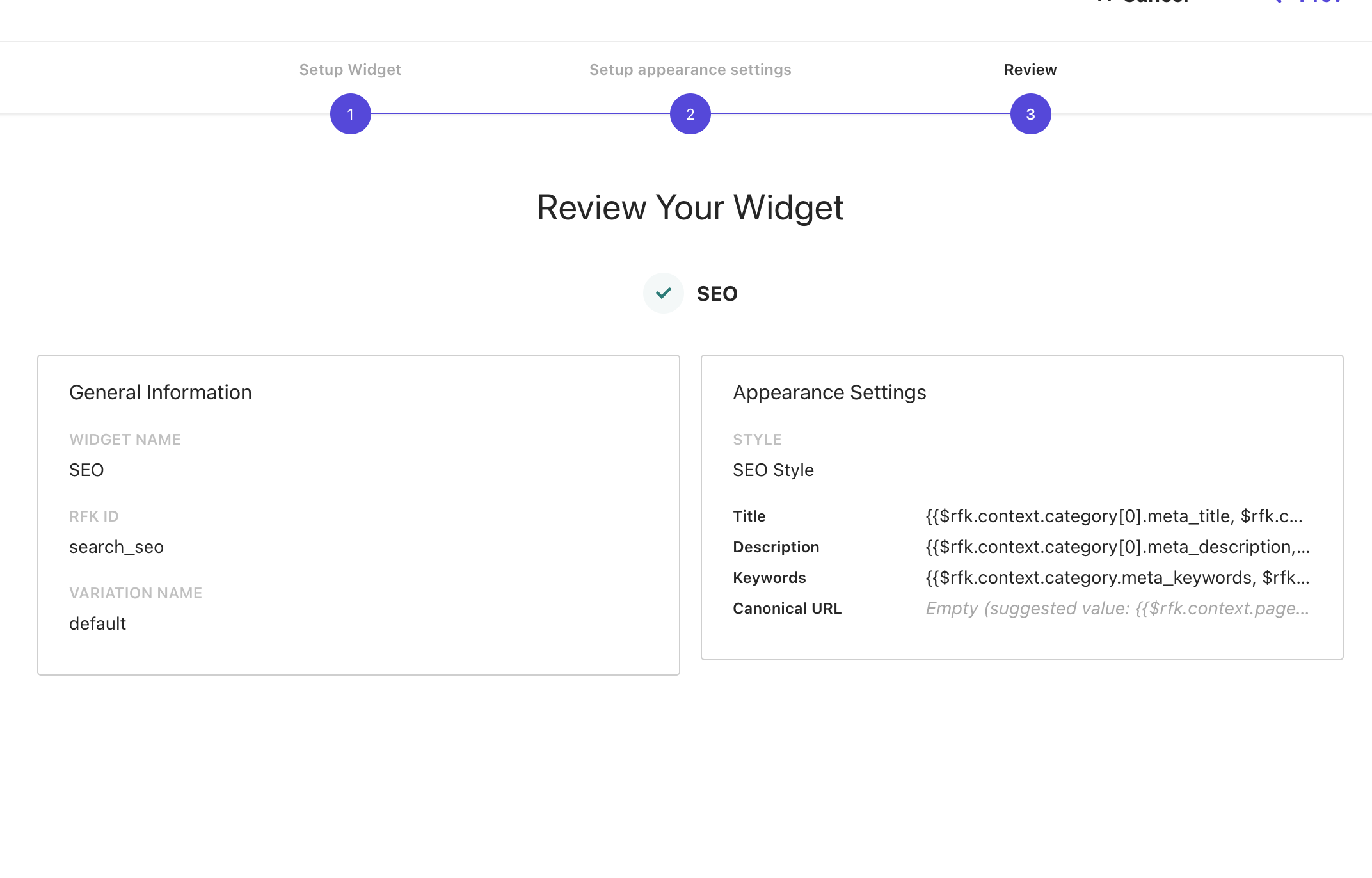Image resolution: width=1372 pixels, height=878 pixels.
Task: Select the Review step label
Action: point(1030,70)
